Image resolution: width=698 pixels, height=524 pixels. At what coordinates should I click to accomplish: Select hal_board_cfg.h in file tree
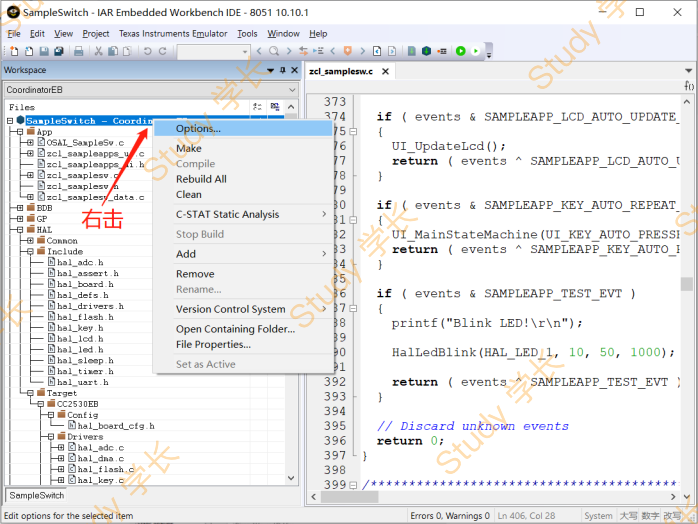(111, 426)
